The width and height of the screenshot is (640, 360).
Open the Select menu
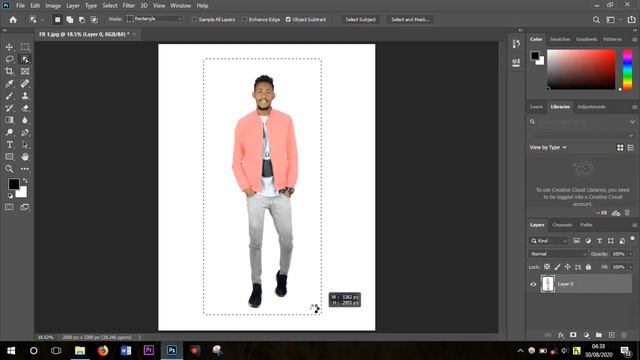point(110,6)
